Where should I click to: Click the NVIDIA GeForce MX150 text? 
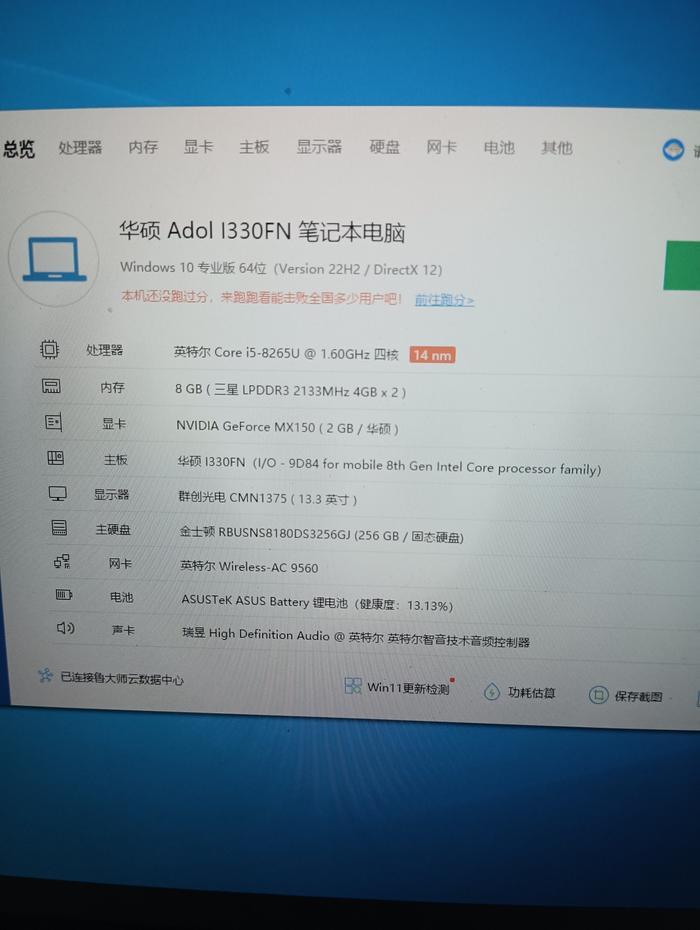(x=287, y=427)
